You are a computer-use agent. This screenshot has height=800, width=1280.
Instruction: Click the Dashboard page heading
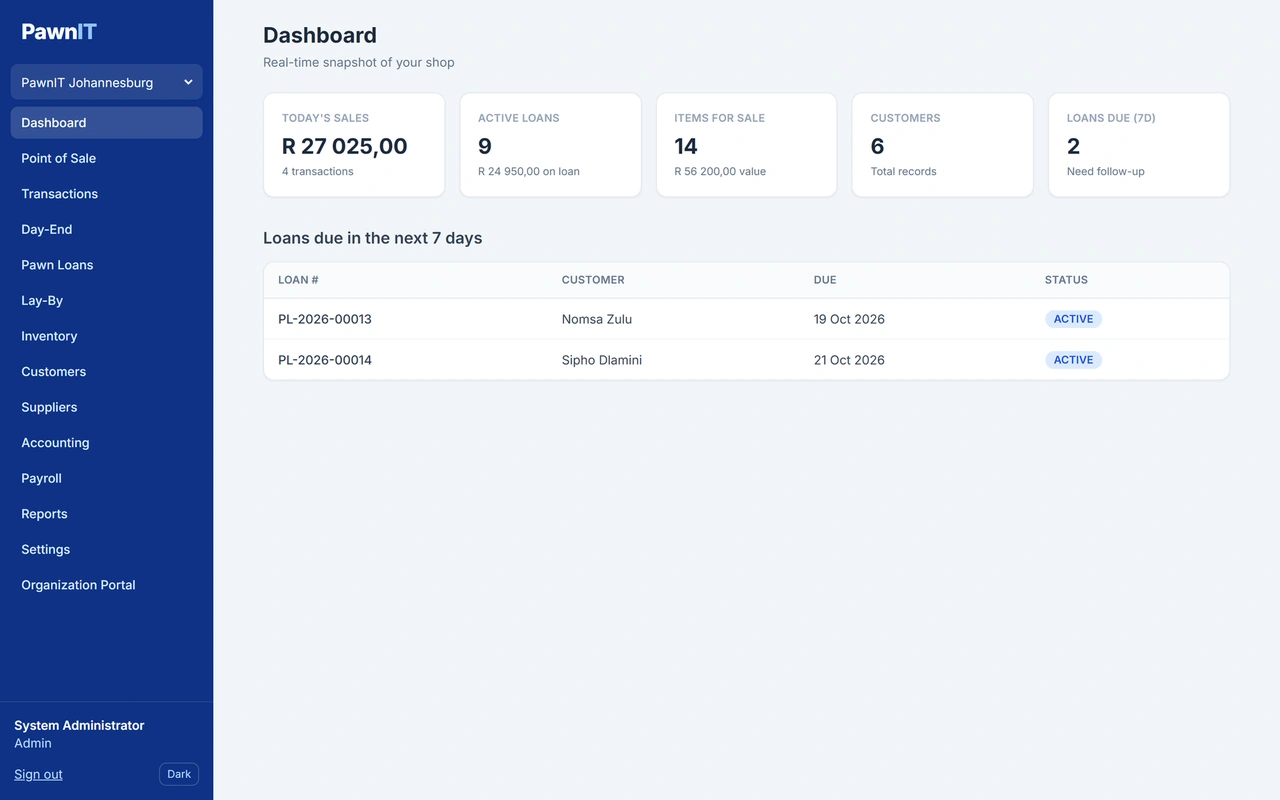coord(320,35)
